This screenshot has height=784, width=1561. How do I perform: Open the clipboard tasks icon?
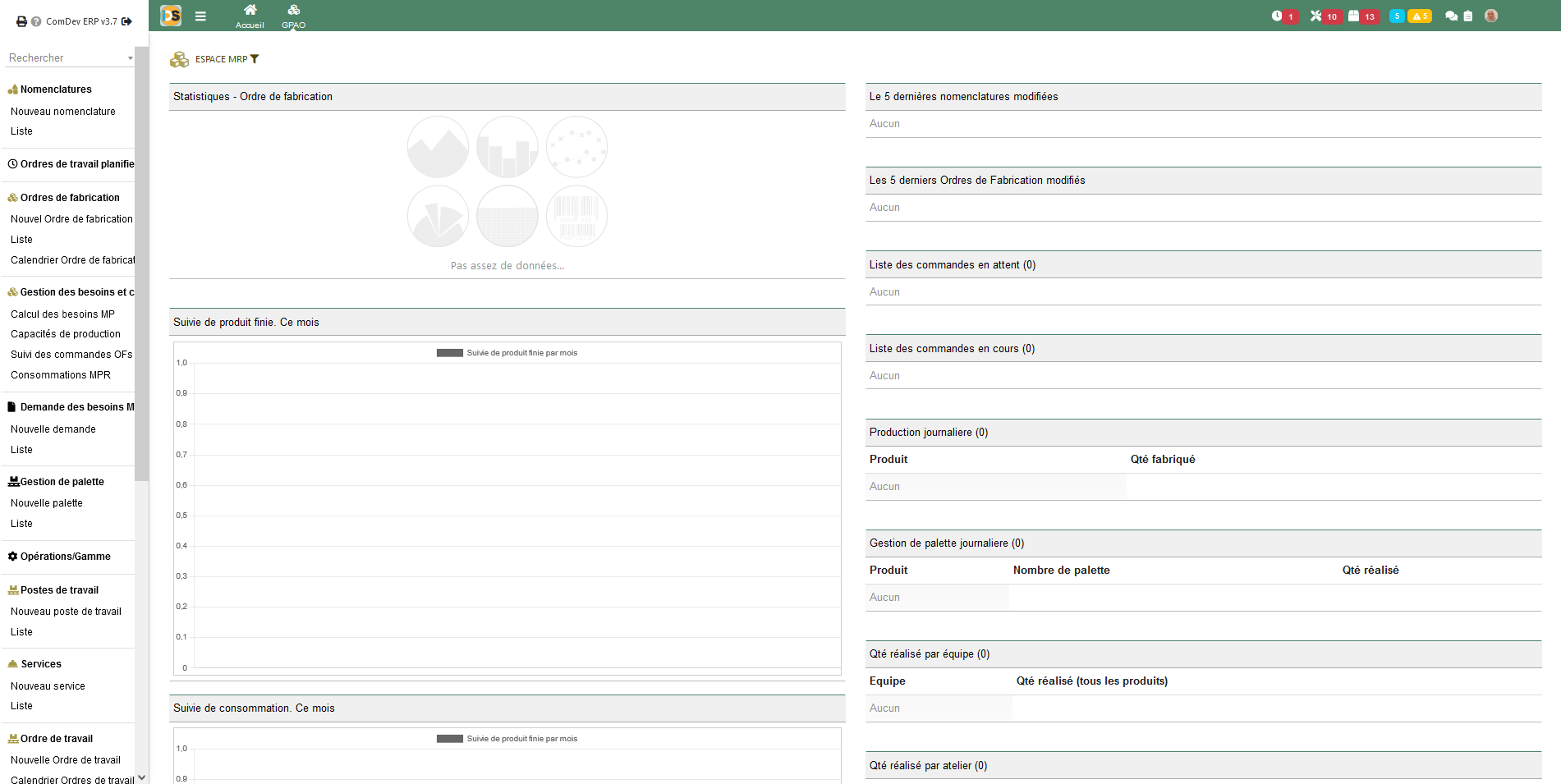[x=1468, y=16]
